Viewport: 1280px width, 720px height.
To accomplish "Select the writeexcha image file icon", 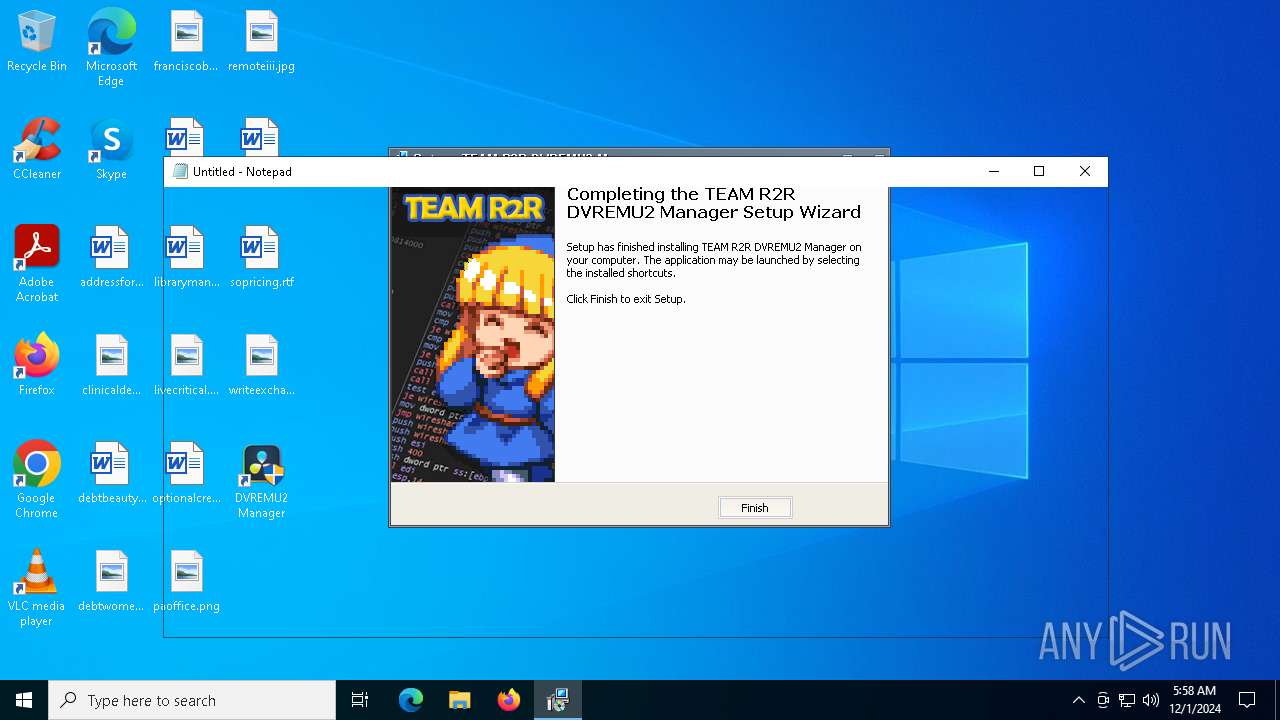I will (261, 365).
